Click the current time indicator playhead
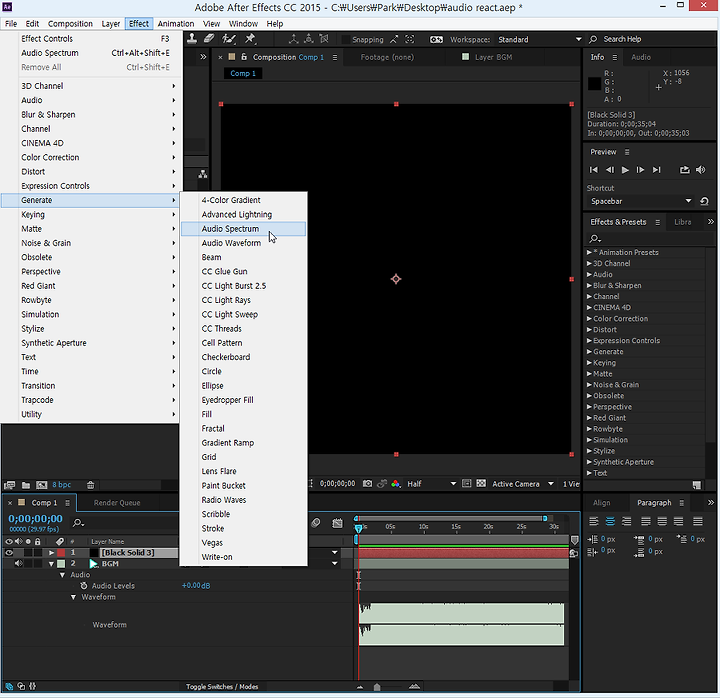Image resolution: width=720 pixels, height=698 pixels. [359, 528]
